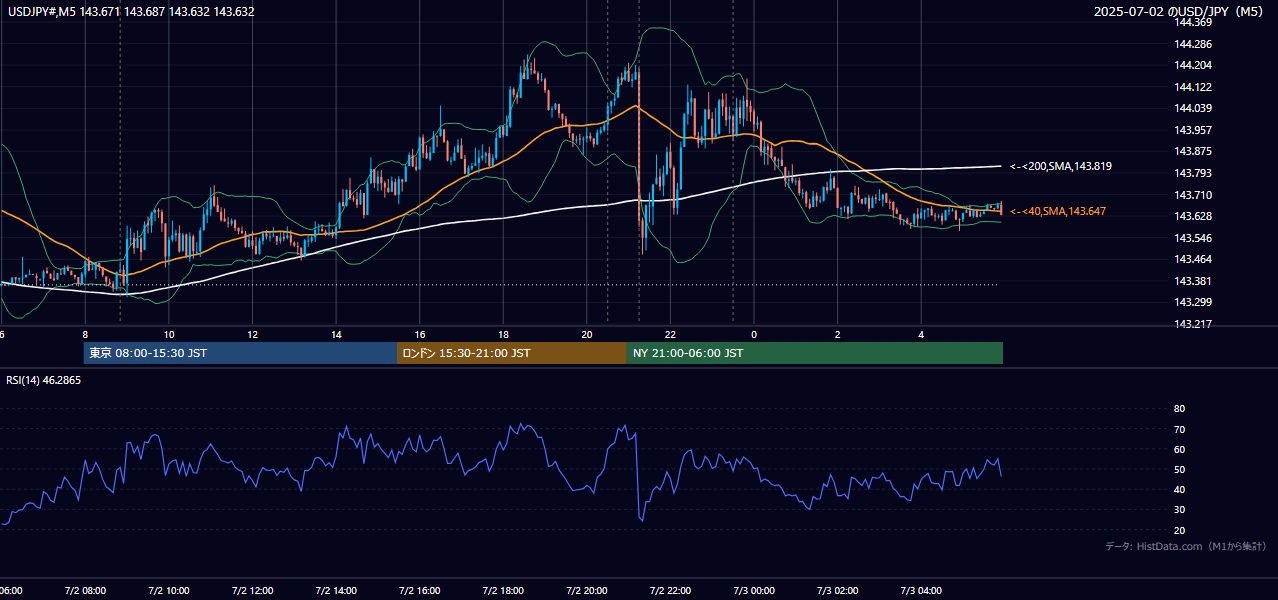Click the hour 12 label under price chart
1278x600 pixels.
coord(253,334)
